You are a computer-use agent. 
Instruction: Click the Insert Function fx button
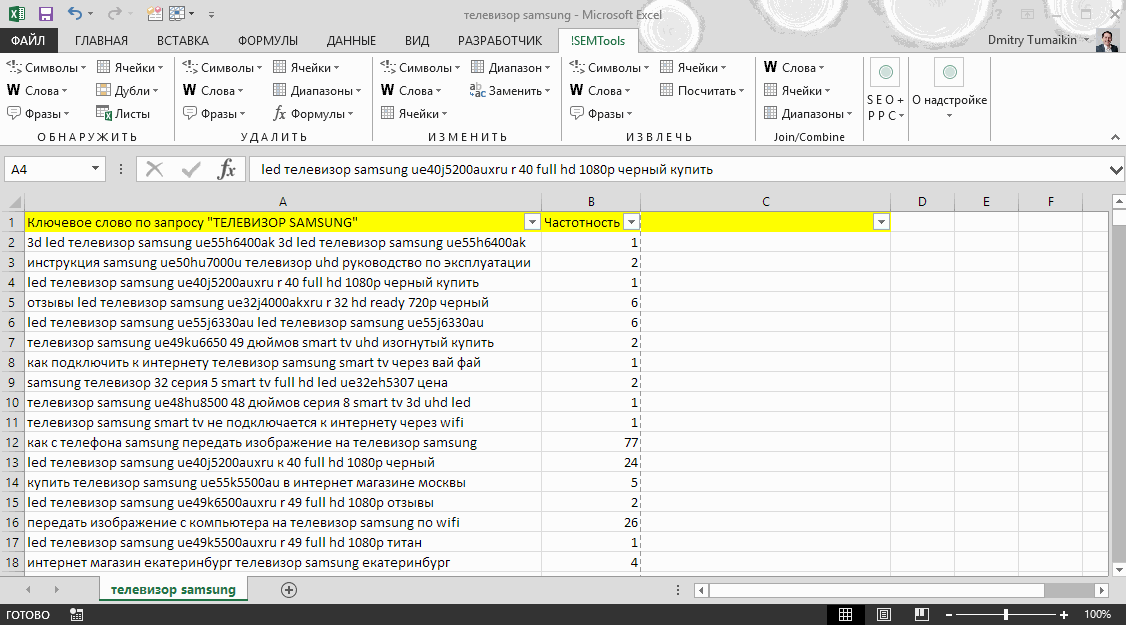[x=227, y=170]
